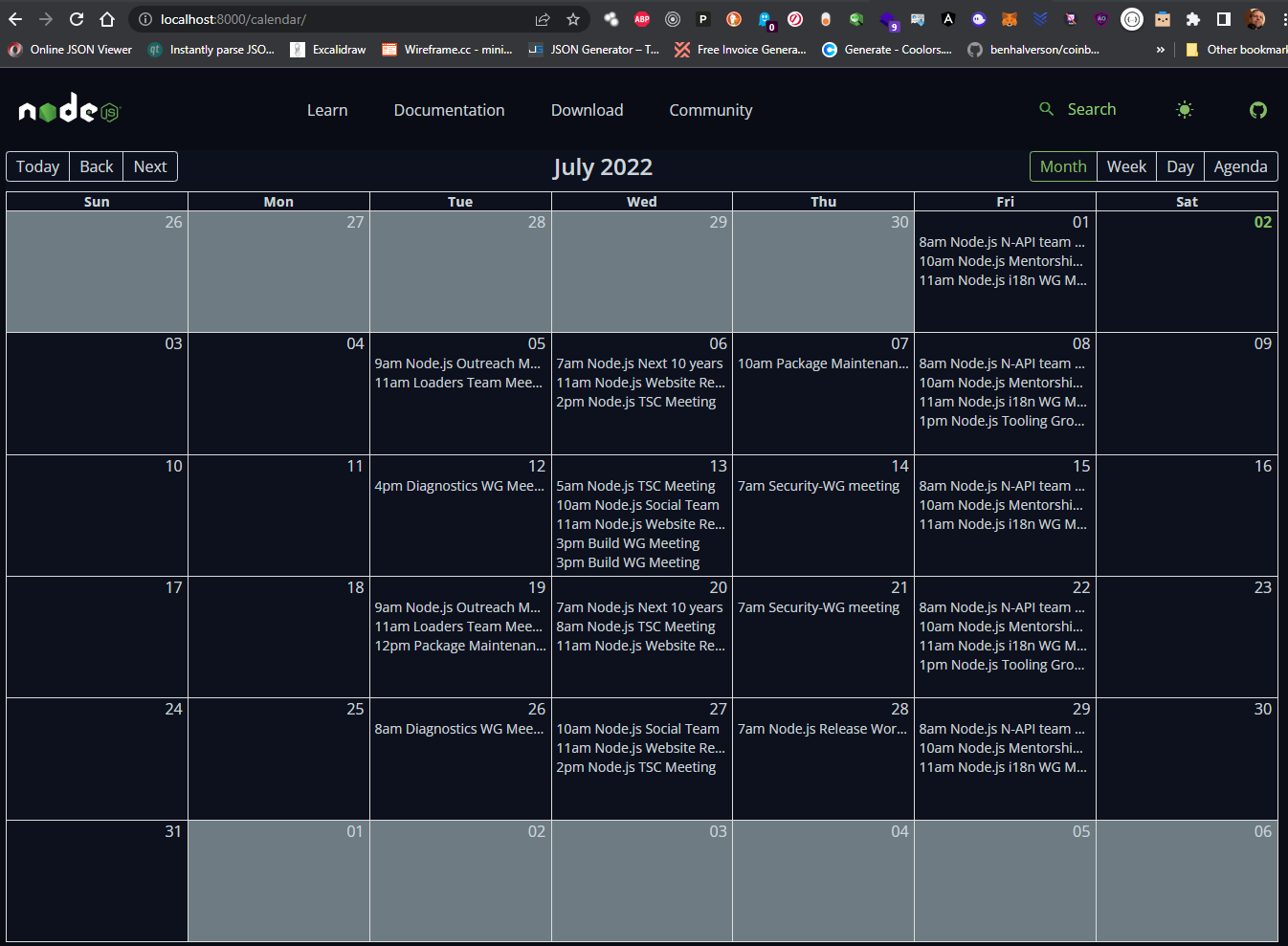Select the Agenda view option
The image size is (1288, 946).
click(1240, 165)
